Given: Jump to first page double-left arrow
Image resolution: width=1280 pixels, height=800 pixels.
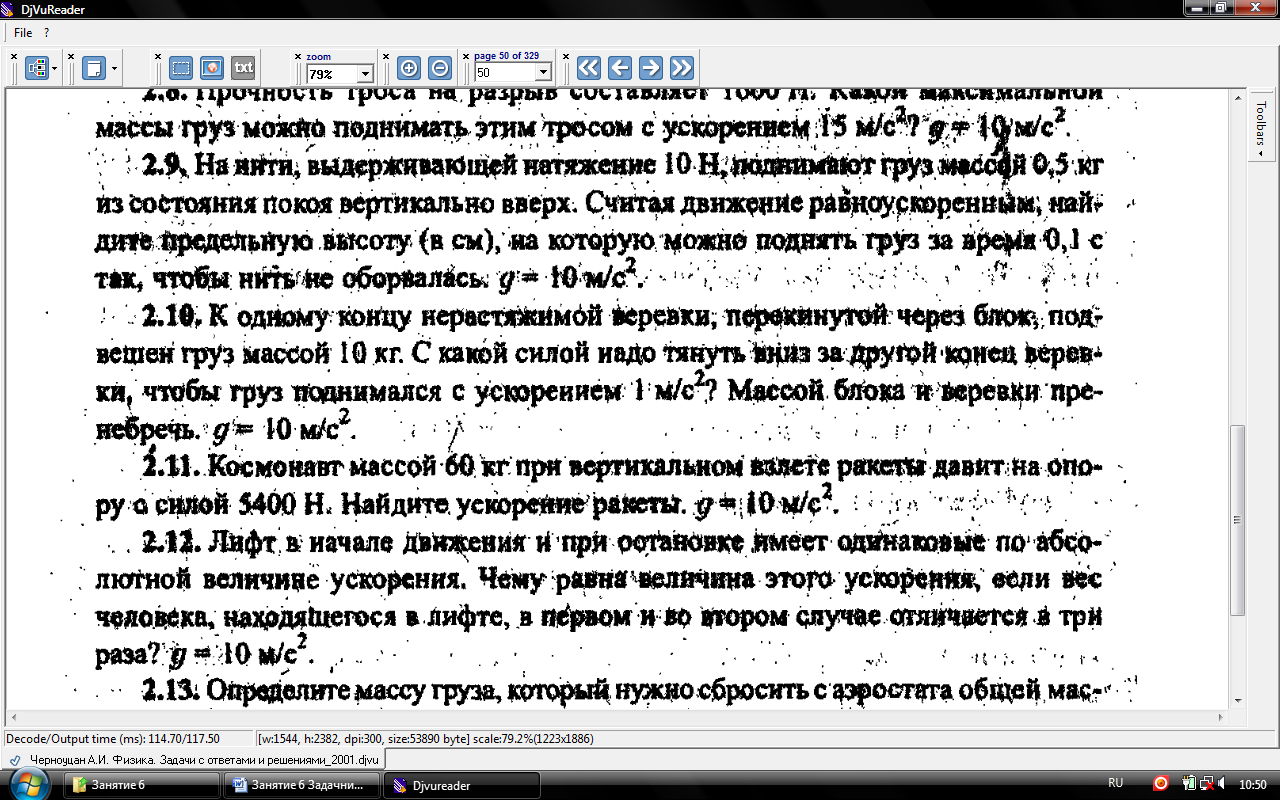Looking at the screenshot, I should point(588,68).
